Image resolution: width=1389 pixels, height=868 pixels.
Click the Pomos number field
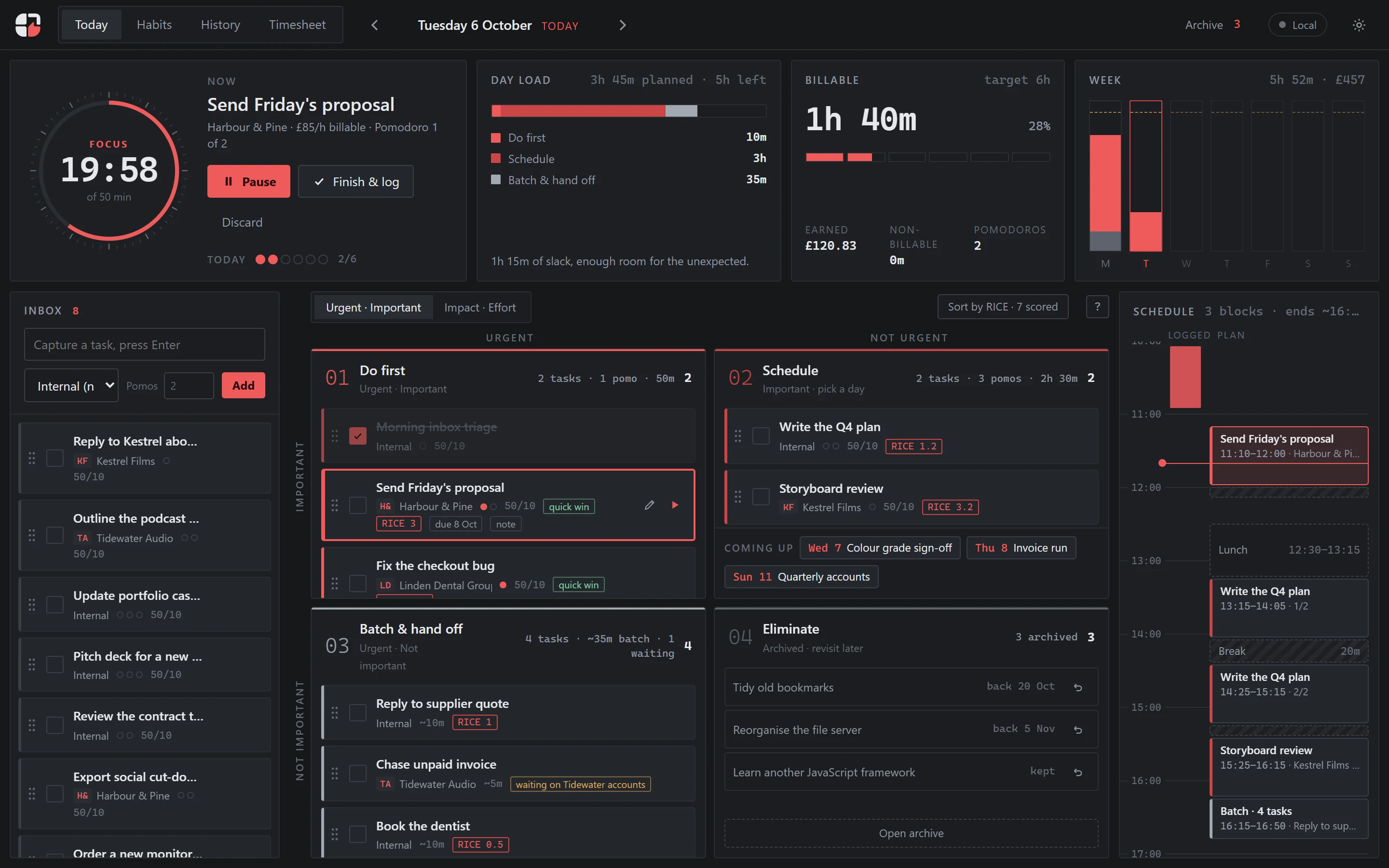(189, 385)
